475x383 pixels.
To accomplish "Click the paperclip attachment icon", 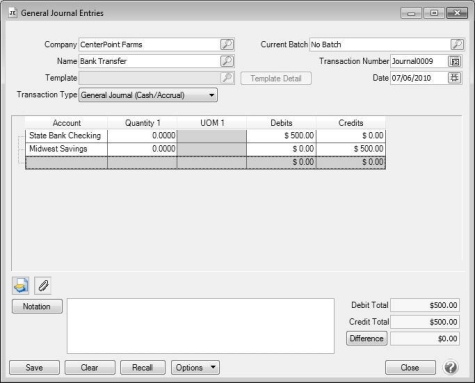I will 43,286.
